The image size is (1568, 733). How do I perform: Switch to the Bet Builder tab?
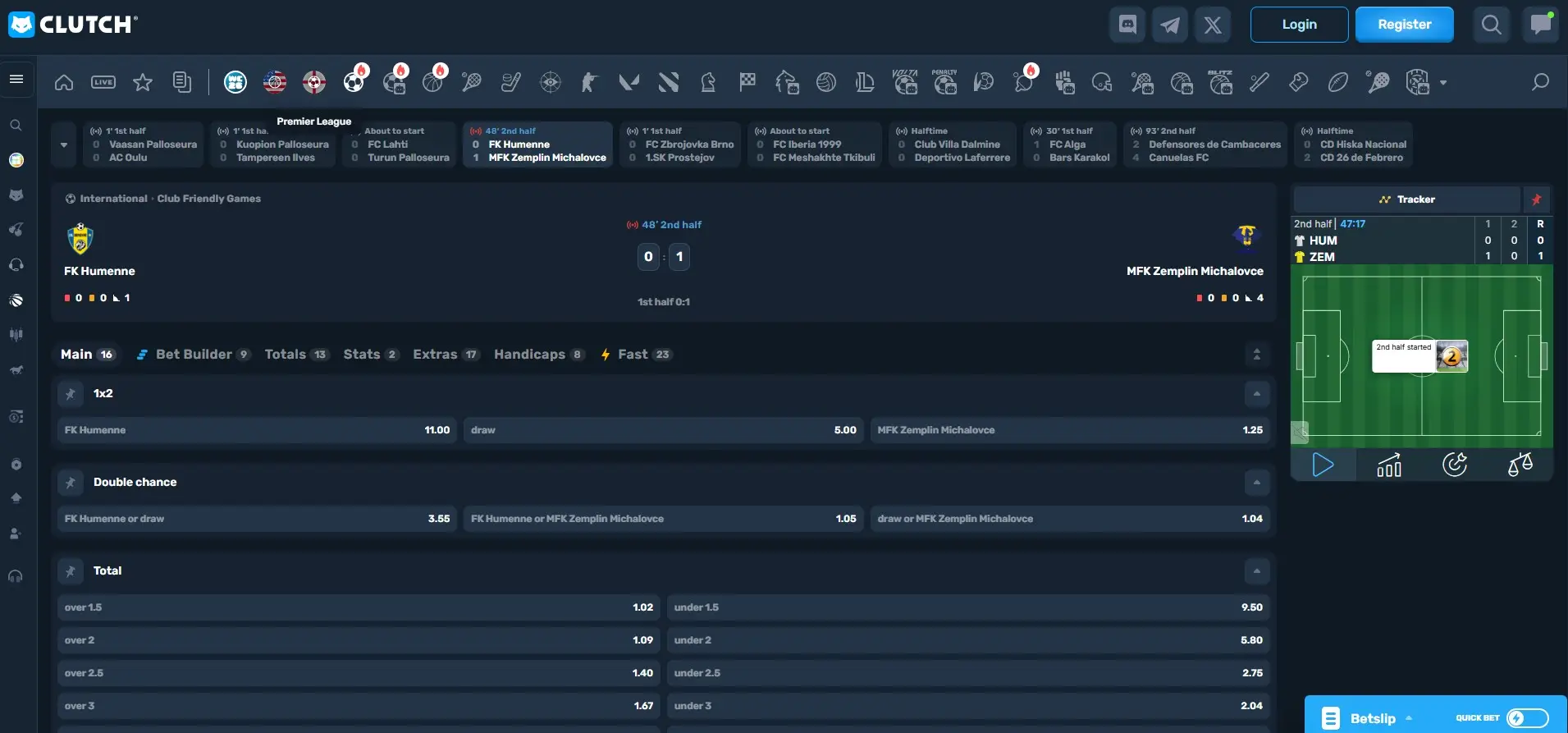[193, 355]
